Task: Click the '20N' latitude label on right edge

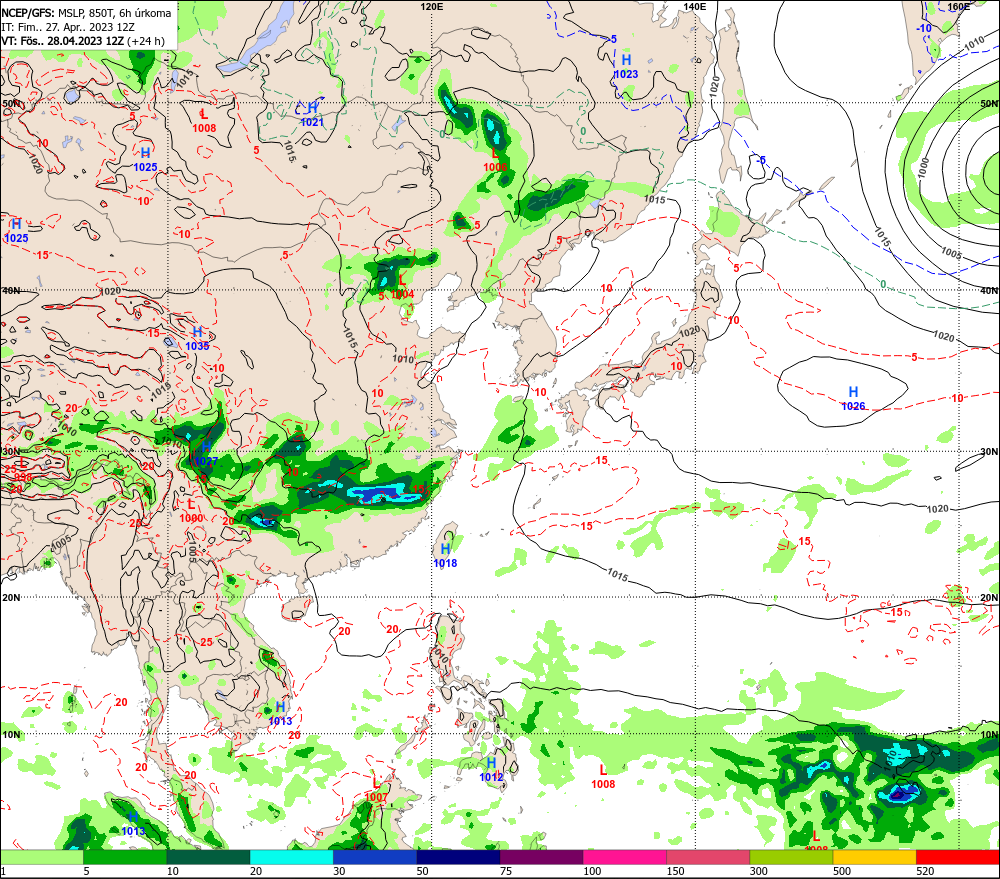Action: tap(989, 598)
